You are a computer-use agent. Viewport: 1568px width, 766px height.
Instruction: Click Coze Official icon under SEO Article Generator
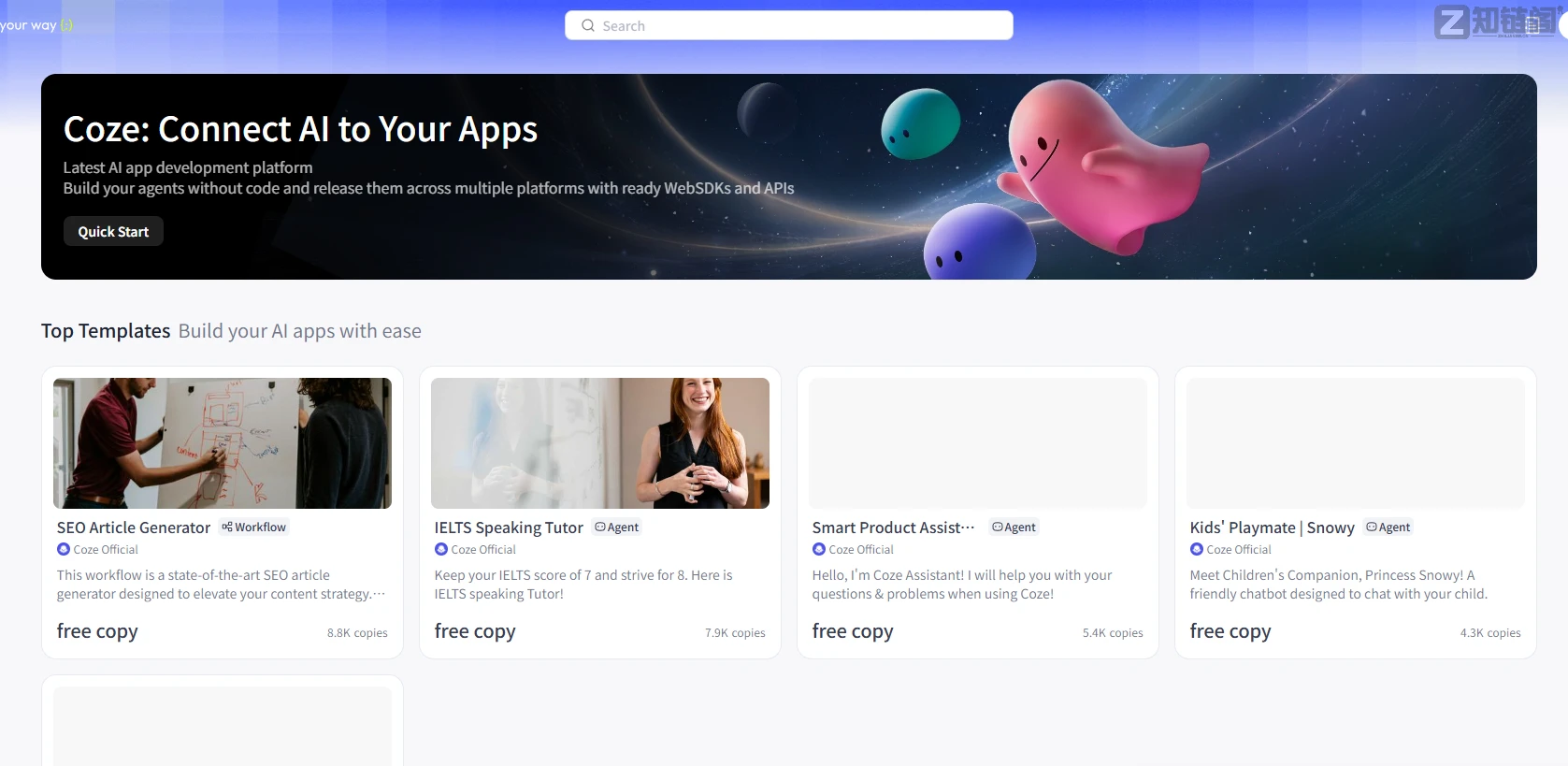64,549
